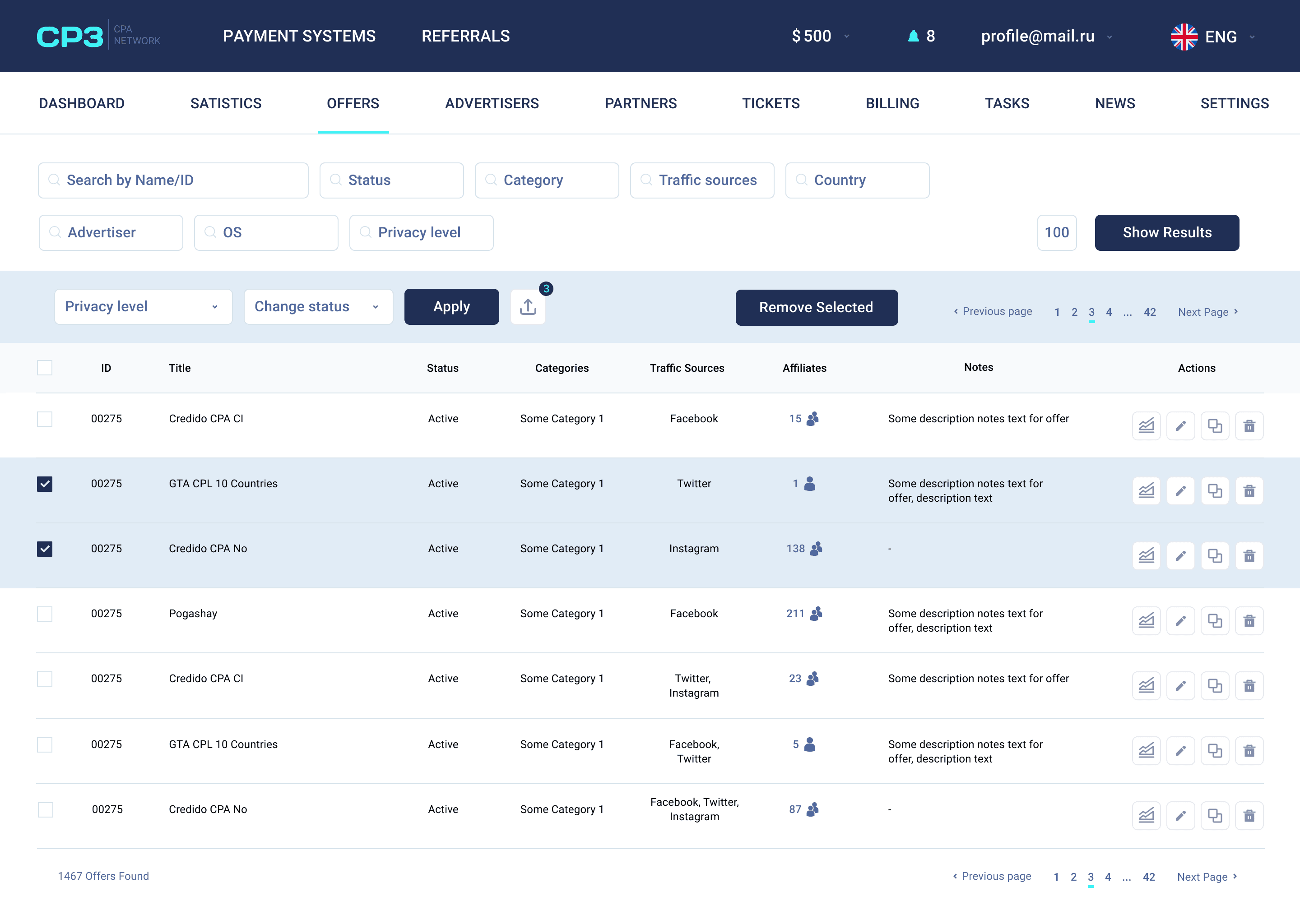Edit the Credido CPA CI offer with 23 affiliates
Screen dimensions: 1300x924
point(1180,686)
